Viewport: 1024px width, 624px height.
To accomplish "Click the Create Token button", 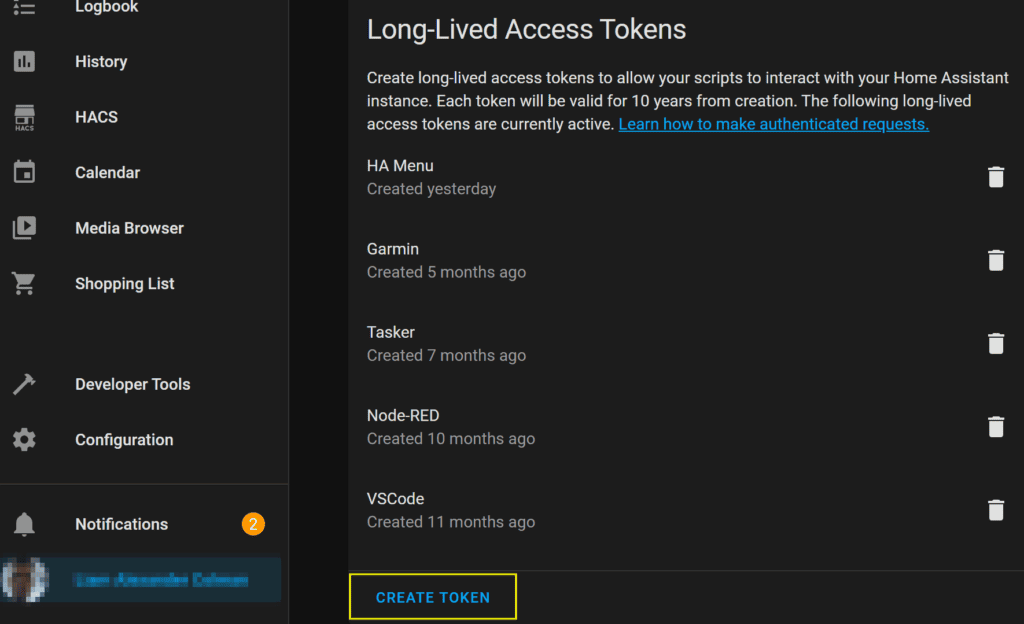I will (x=432, y=597).
